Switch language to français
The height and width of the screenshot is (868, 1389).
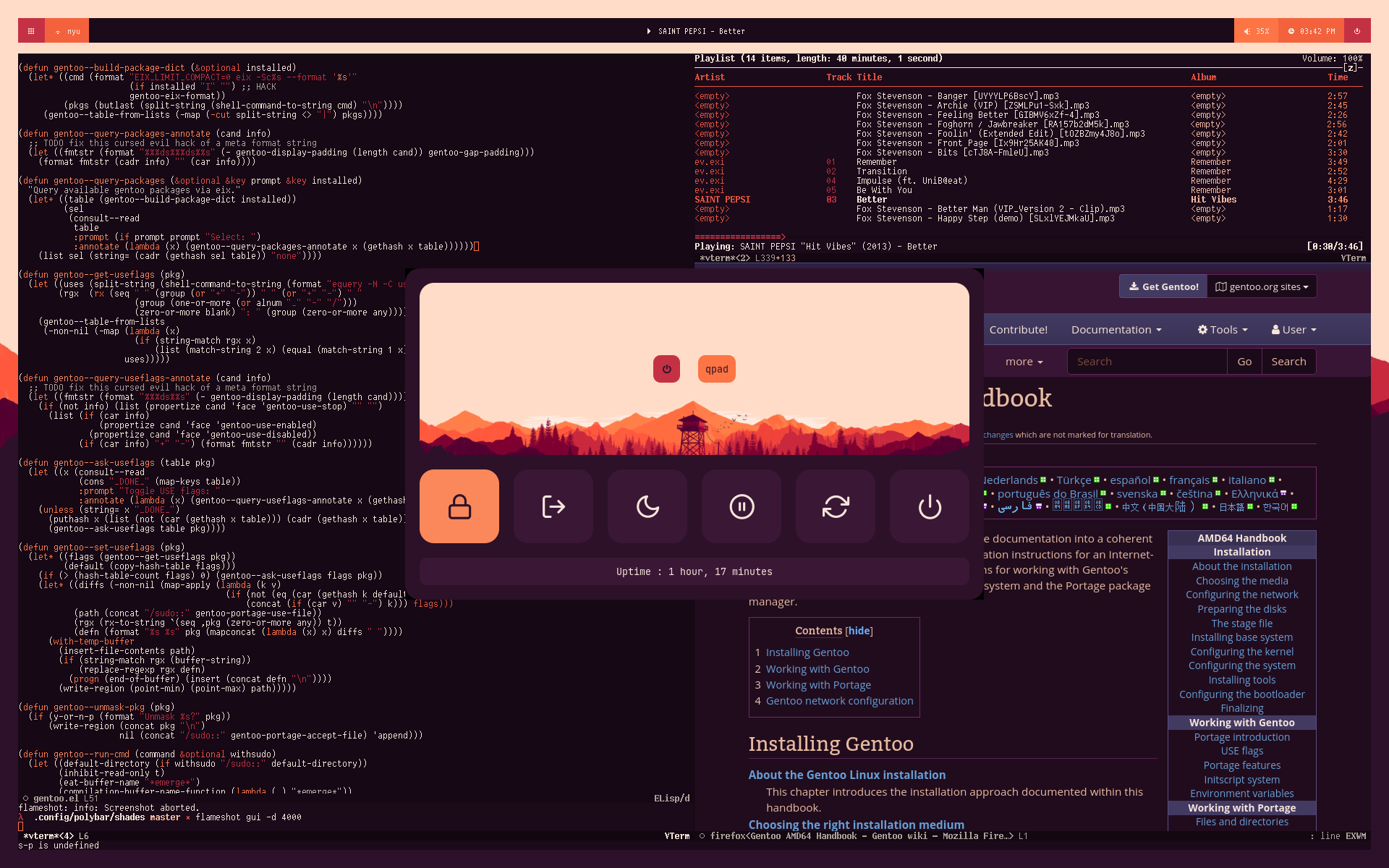[x=1189, y=480]
